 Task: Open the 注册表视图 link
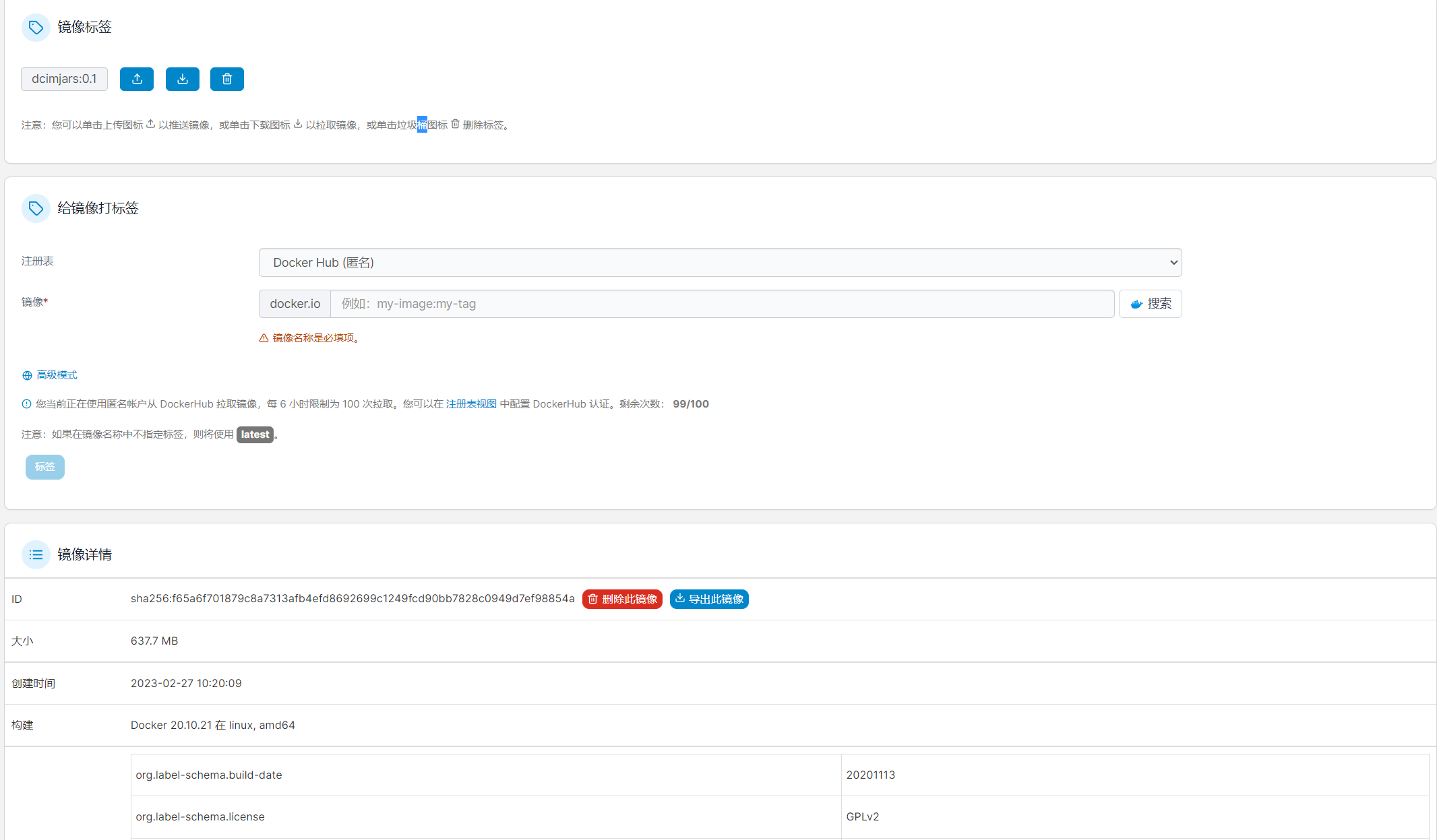coord(470,404)
